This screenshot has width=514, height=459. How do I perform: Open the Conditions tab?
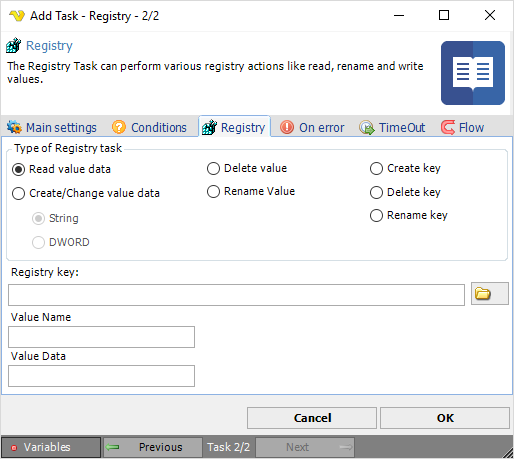tap(149, 127)
